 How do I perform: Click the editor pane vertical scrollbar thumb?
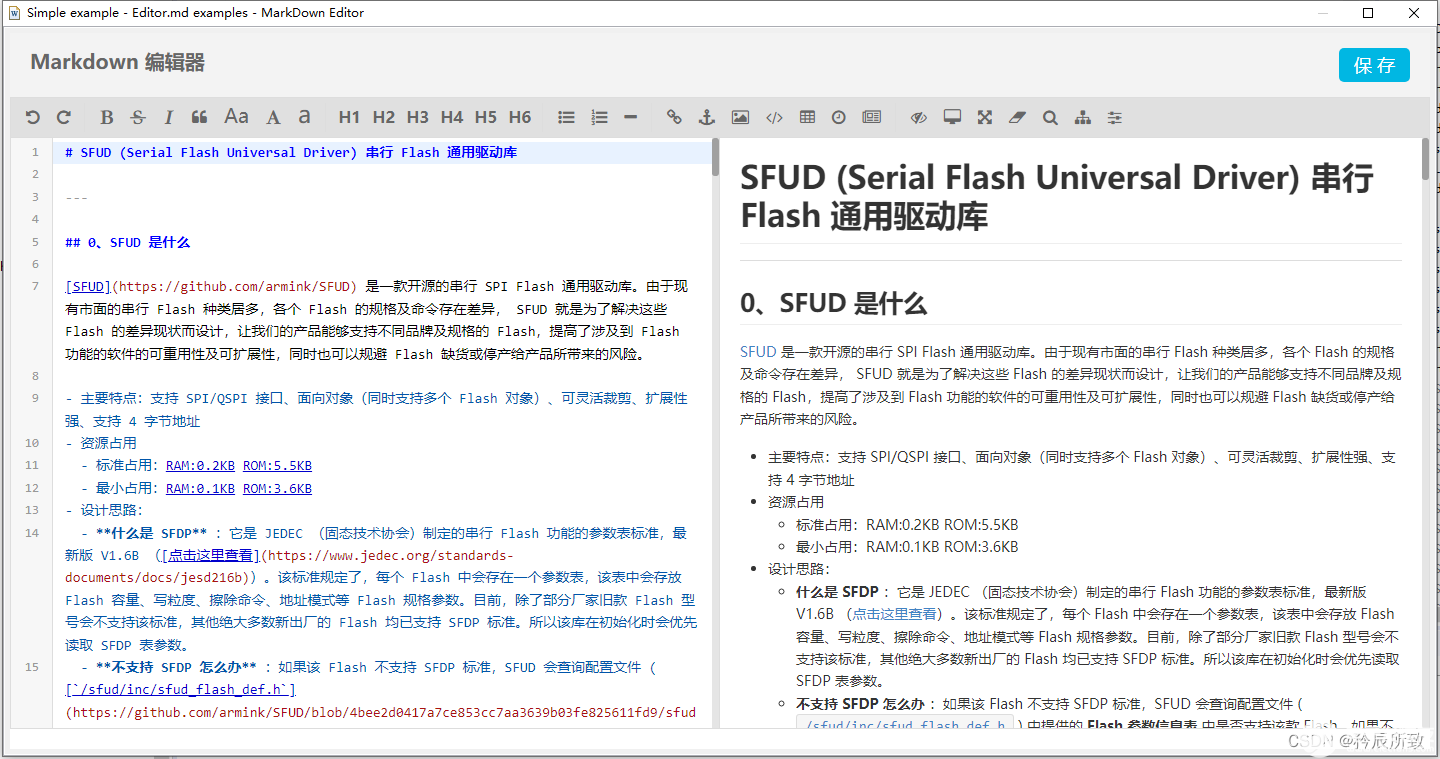click(715, 157)
